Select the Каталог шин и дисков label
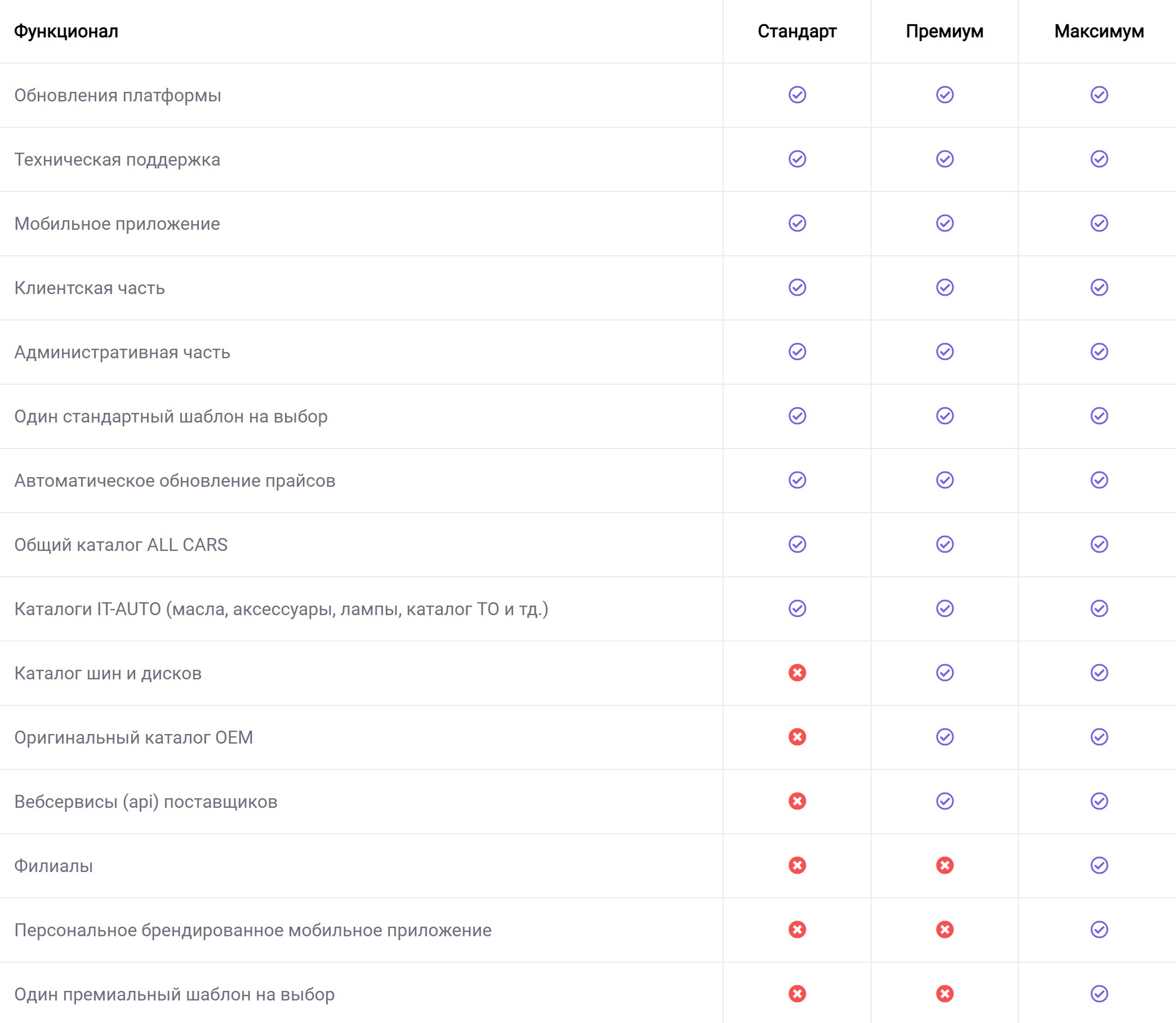The height and width of the screenshot is (1023, 1176). (x=108, y=673)
